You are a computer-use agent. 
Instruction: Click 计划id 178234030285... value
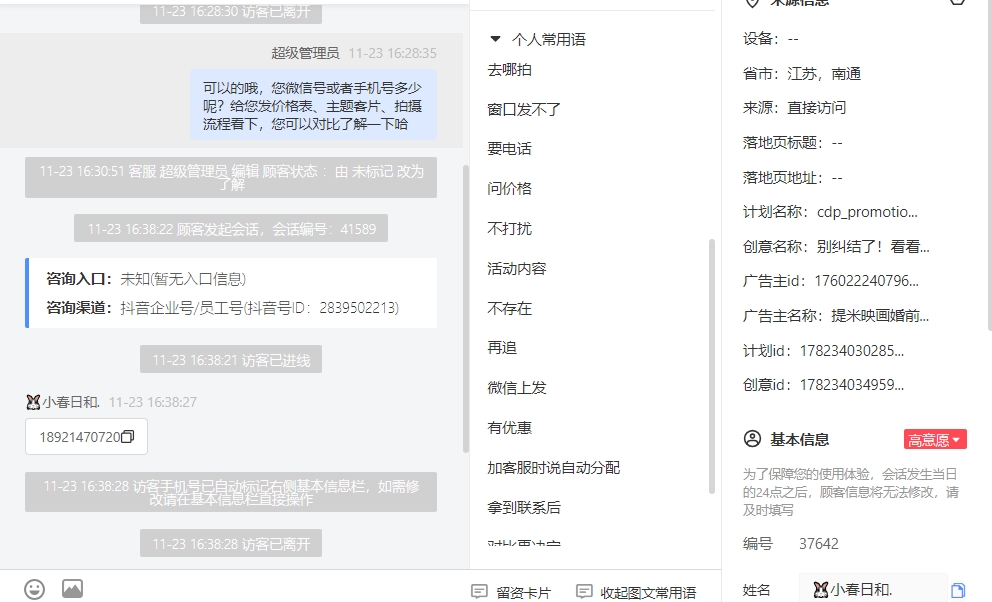coord(852,350)
